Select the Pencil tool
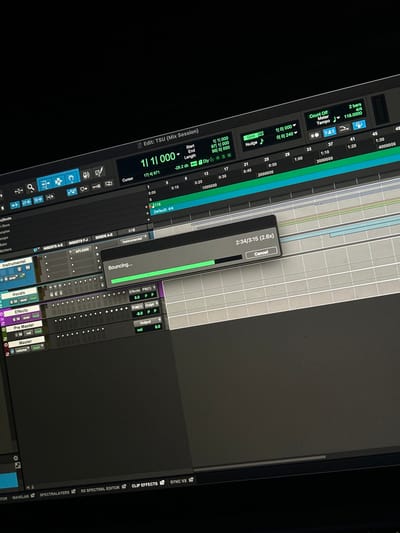400x533 pixels. (x=99, y=172)
